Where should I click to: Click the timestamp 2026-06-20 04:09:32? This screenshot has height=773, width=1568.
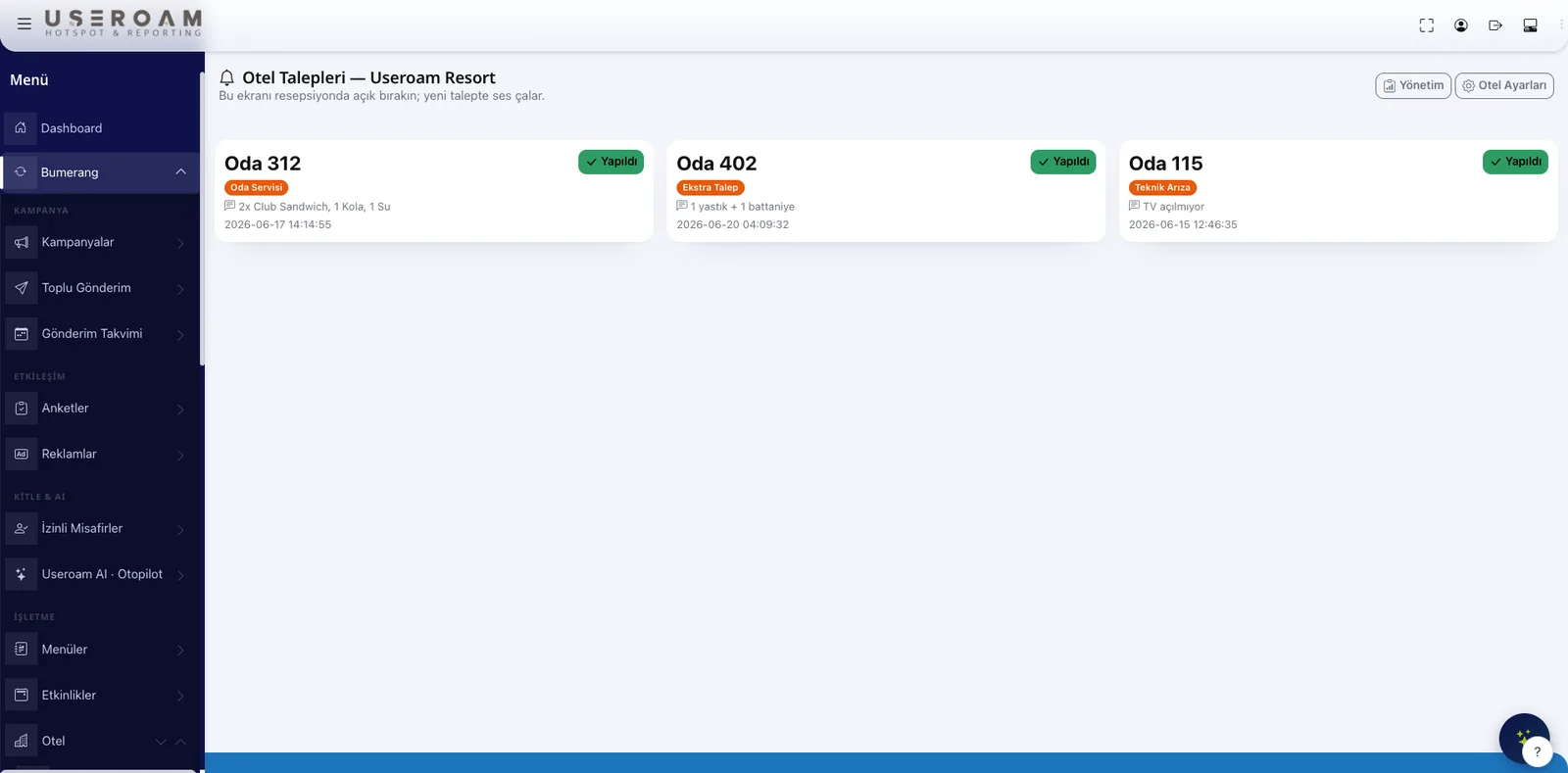[x=733, y=224]
